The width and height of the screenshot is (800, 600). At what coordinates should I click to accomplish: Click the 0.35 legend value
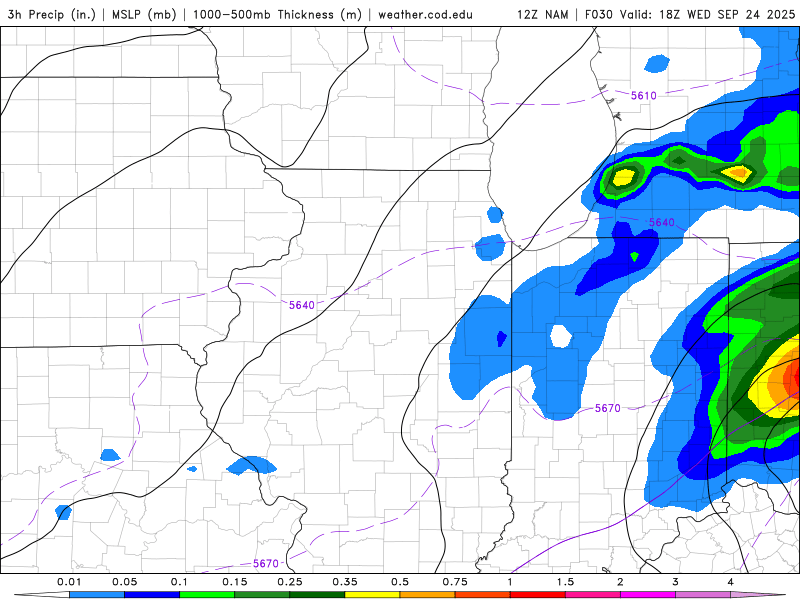tap(345, 582)
